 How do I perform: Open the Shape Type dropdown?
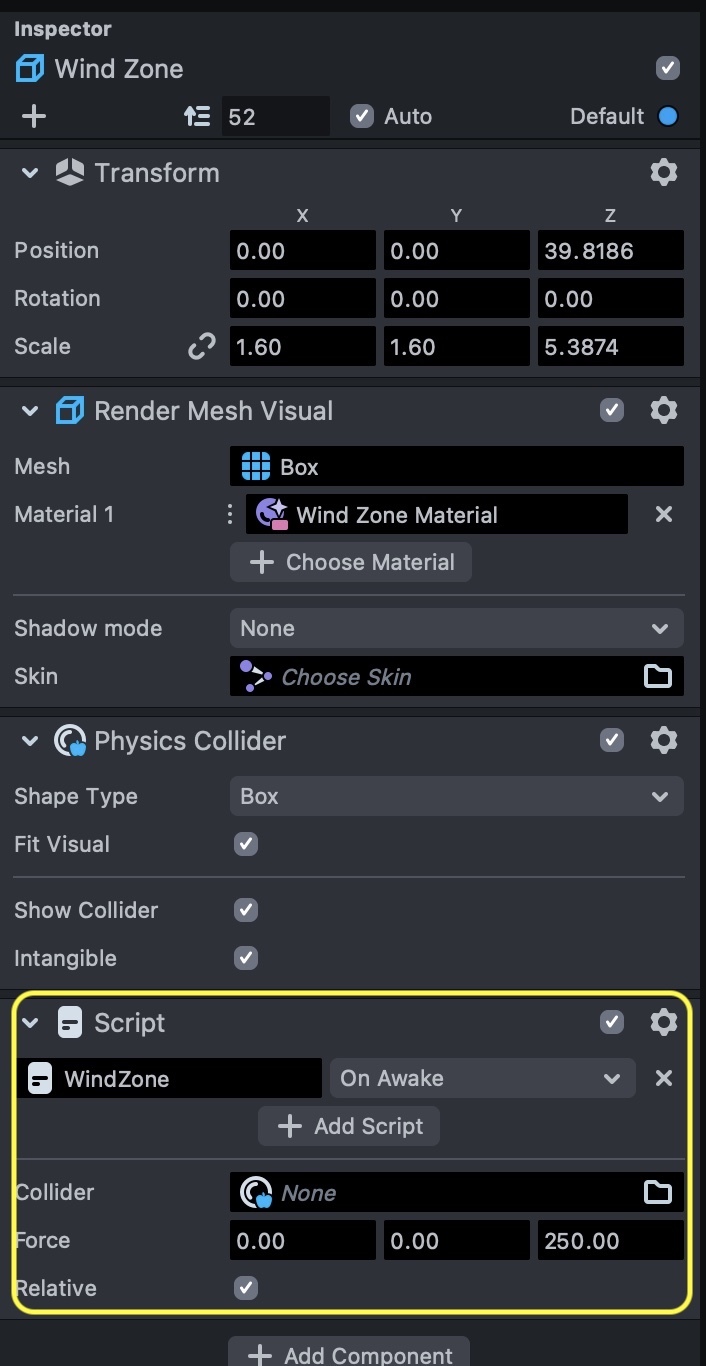456,796
